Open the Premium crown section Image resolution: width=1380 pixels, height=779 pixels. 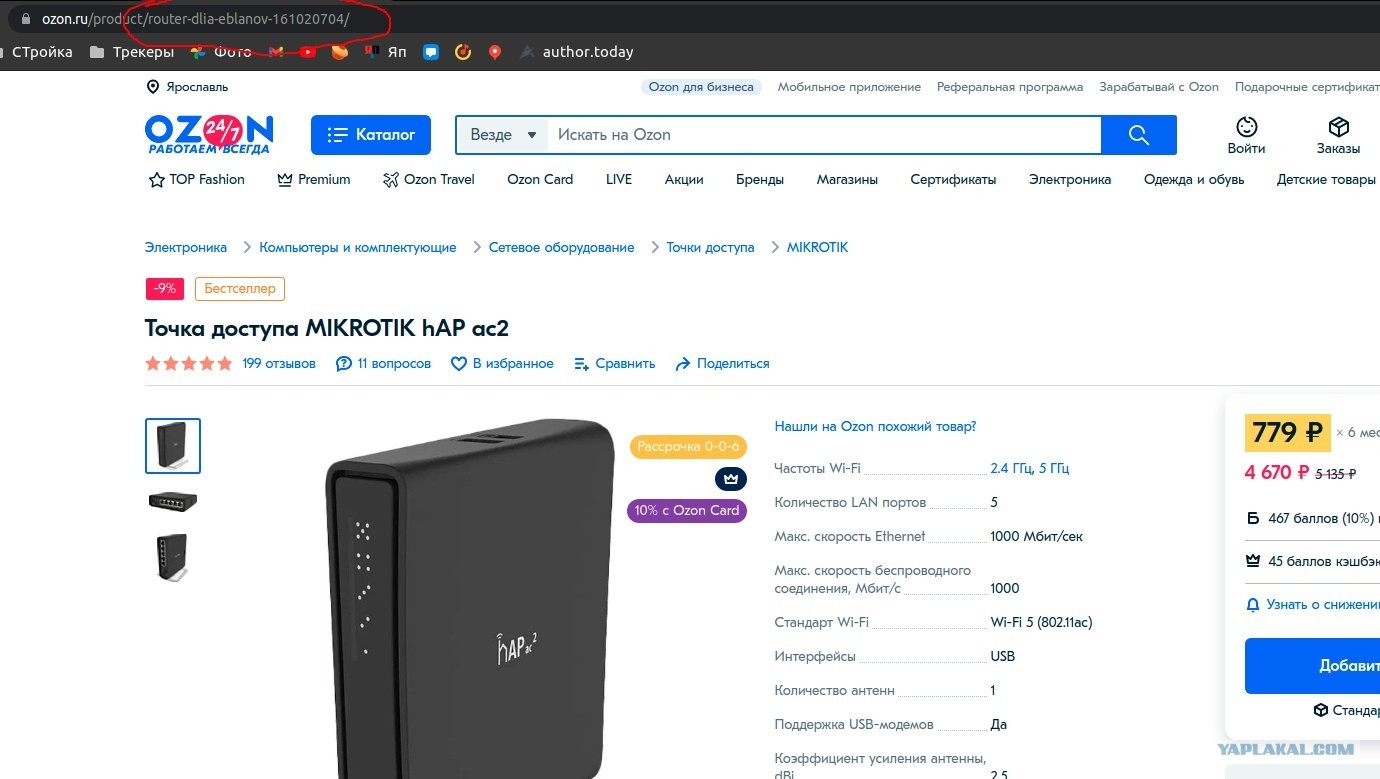tap(313, 180)
